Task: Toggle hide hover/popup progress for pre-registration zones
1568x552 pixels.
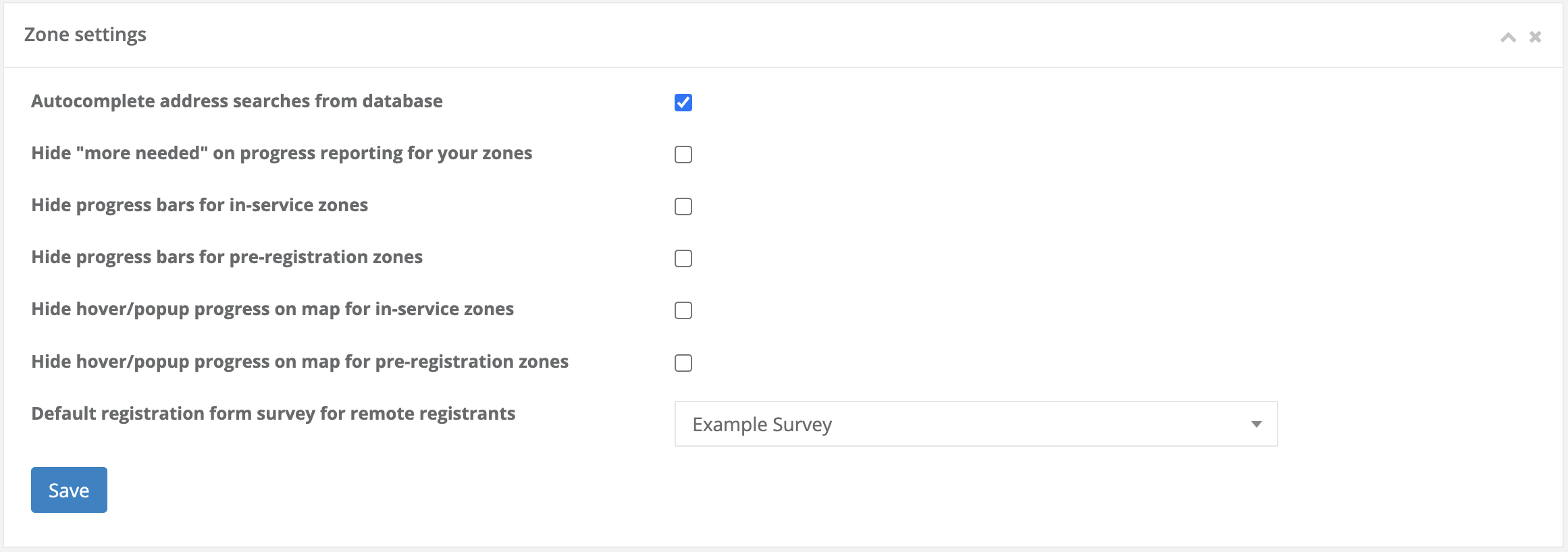Action: (x=683, y=363)
